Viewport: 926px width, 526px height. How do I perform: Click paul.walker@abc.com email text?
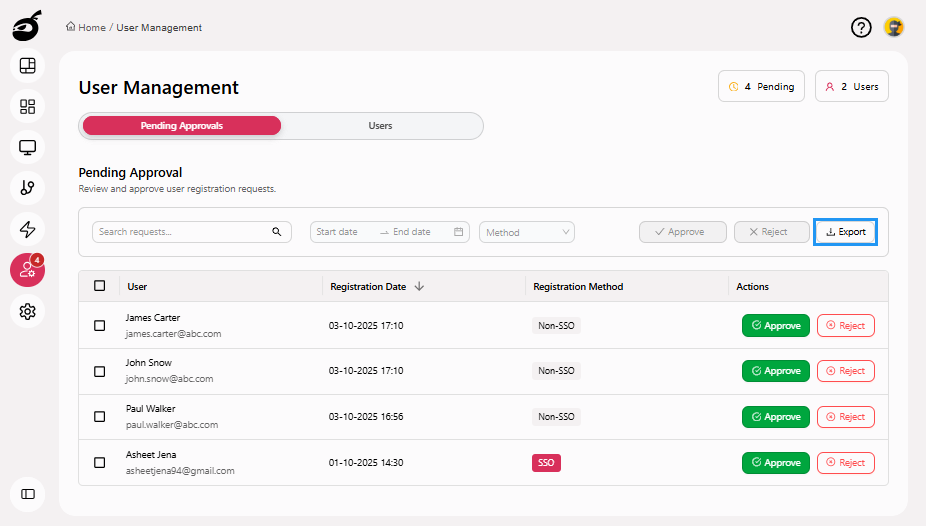(172, 425)
